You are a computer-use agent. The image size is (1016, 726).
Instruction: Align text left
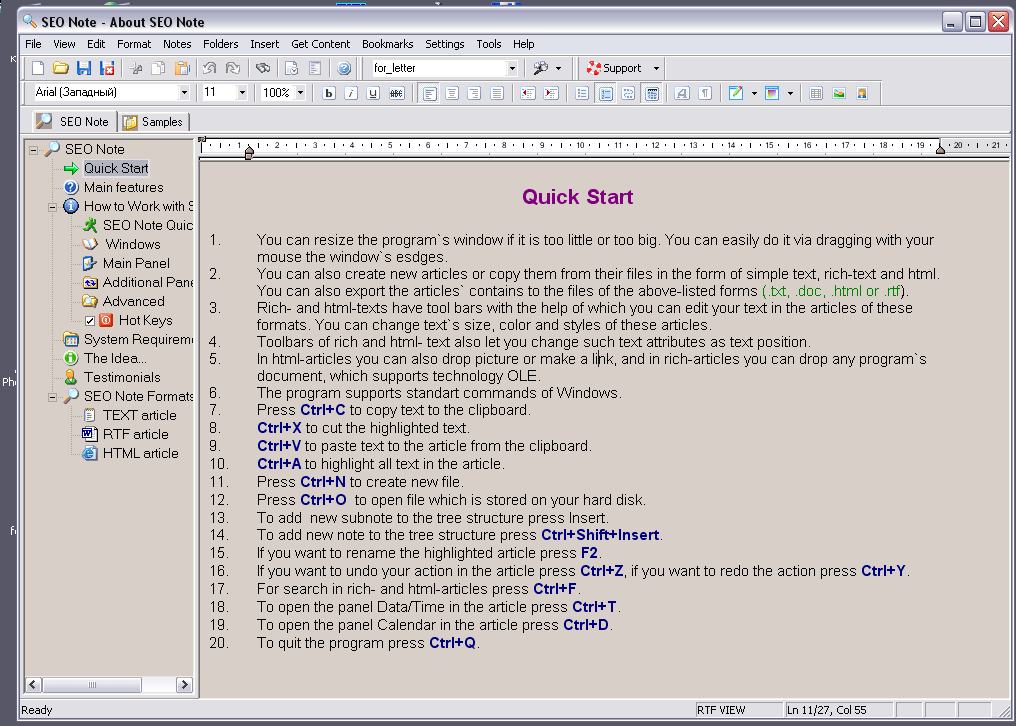429,93
